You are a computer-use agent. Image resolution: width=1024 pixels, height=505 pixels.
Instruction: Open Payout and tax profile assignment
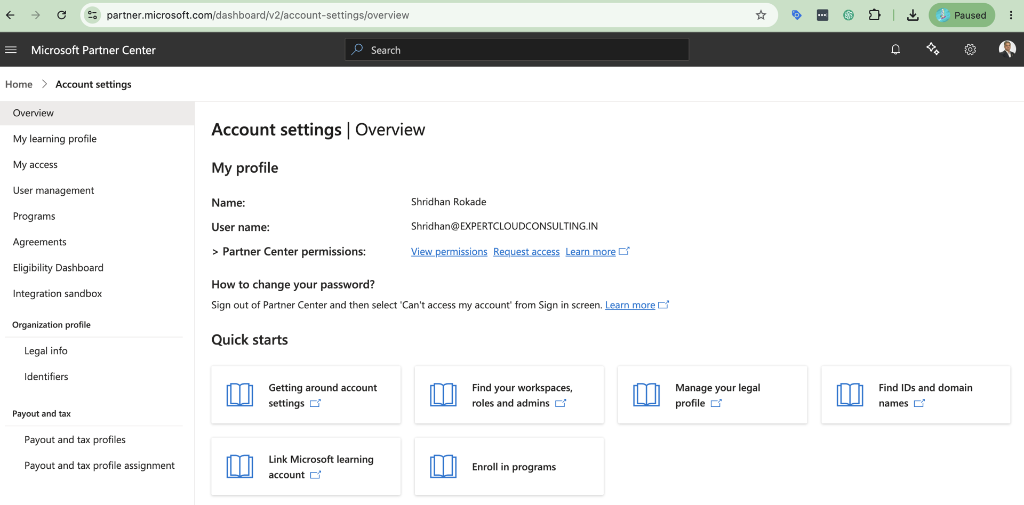click(x=97, y=466)
